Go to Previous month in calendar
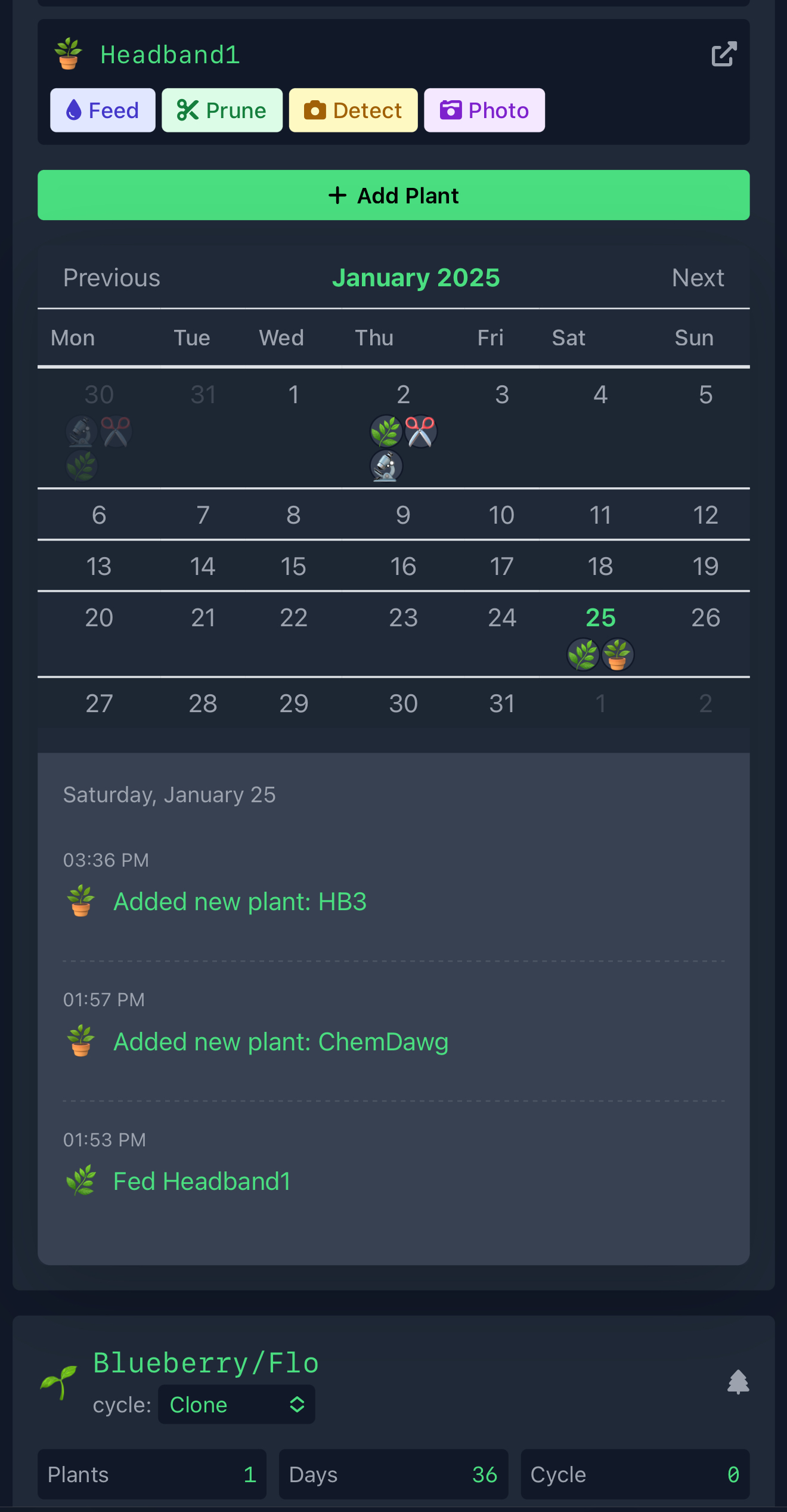Screen dimensions: 787x1512 pos(111,278)
